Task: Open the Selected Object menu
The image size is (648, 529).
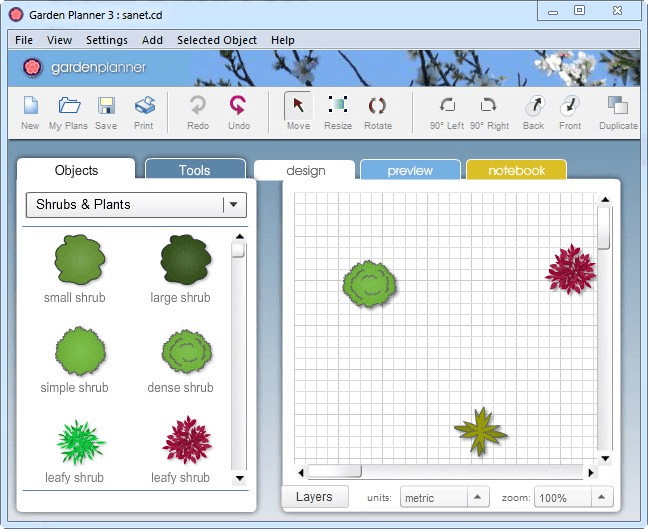Action: click(x=216, y=40)
